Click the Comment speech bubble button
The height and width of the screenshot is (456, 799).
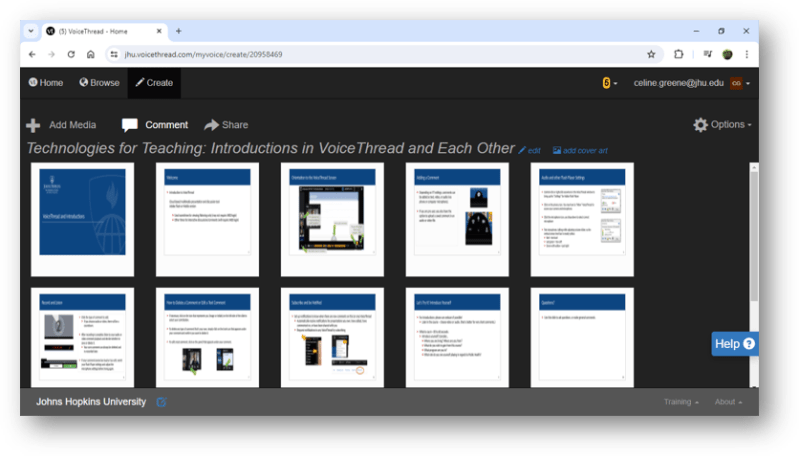coord(155,125)
